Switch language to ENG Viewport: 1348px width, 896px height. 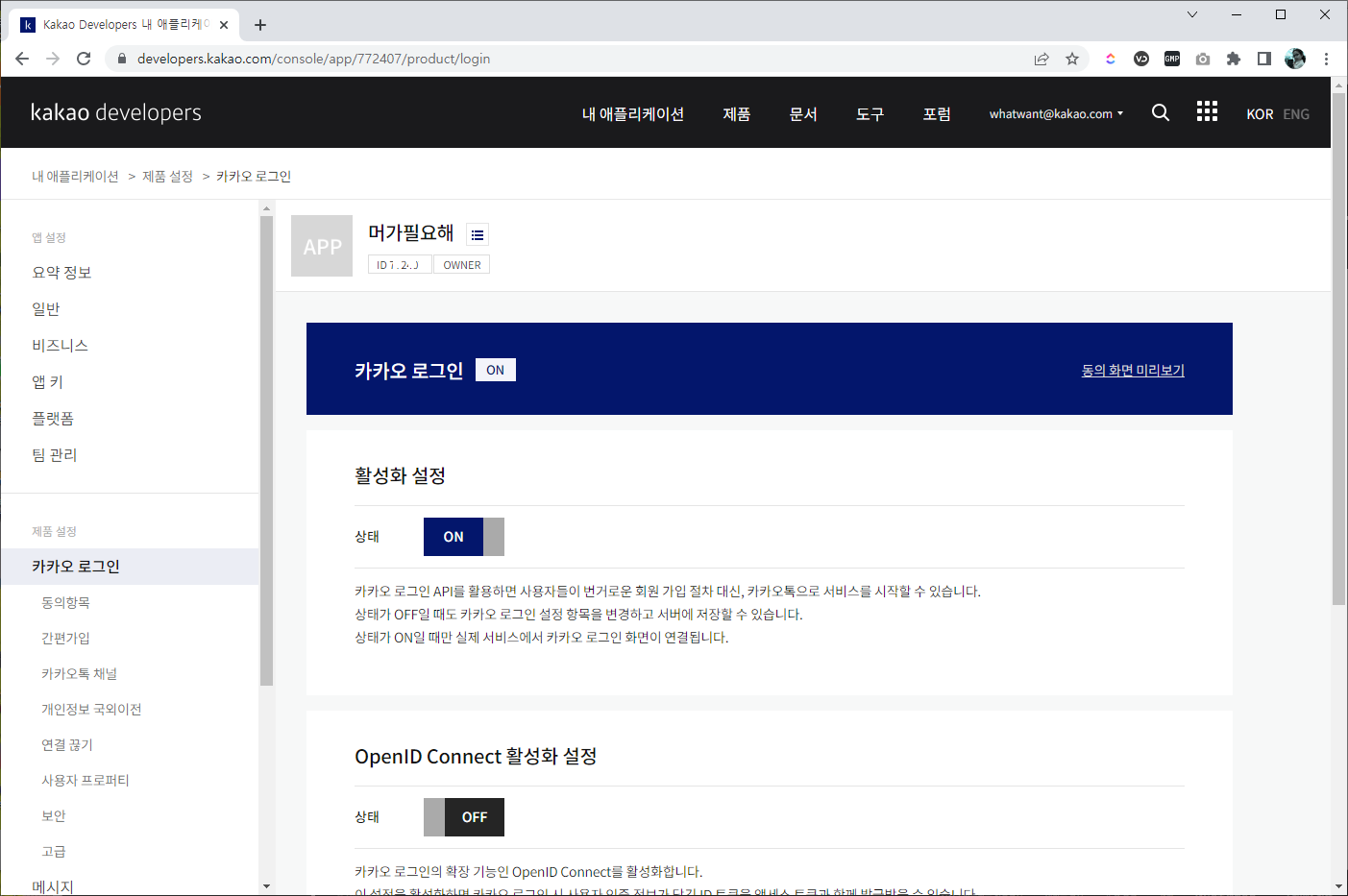point(1296,113)
